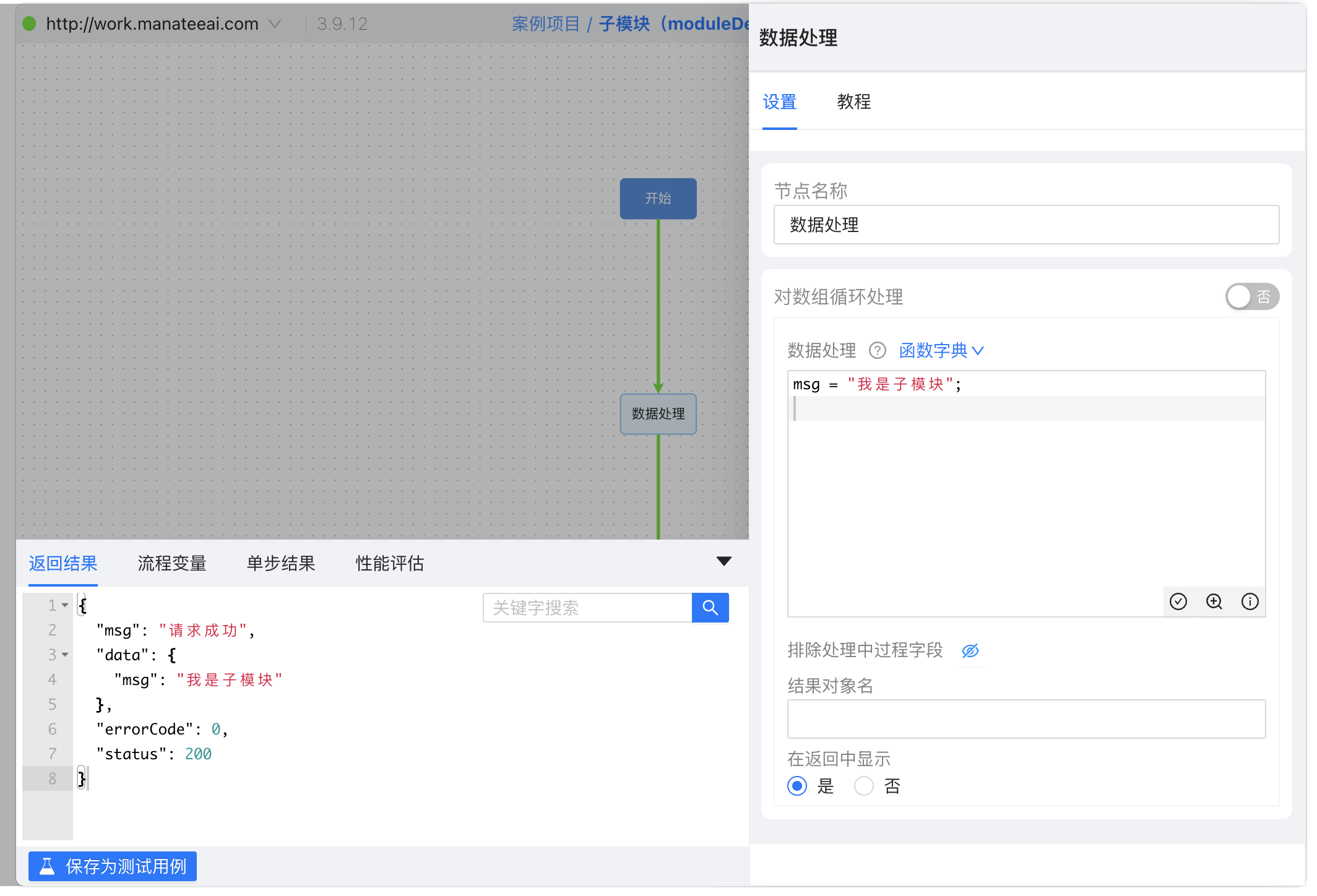Open the 返回结果 tab
This screenshot has height=896, width=1317.
(x=63, y=563)
